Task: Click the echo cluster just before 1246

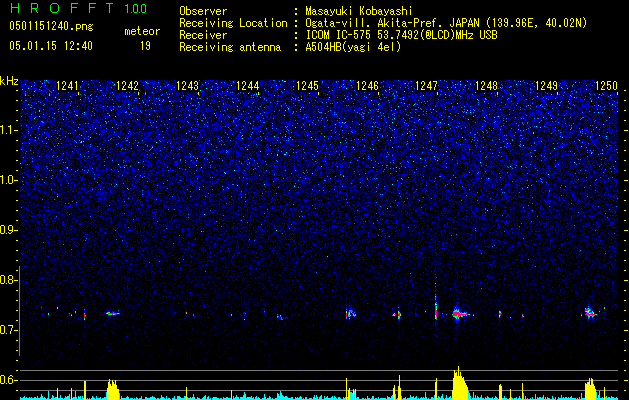Action: coord(350,313)
